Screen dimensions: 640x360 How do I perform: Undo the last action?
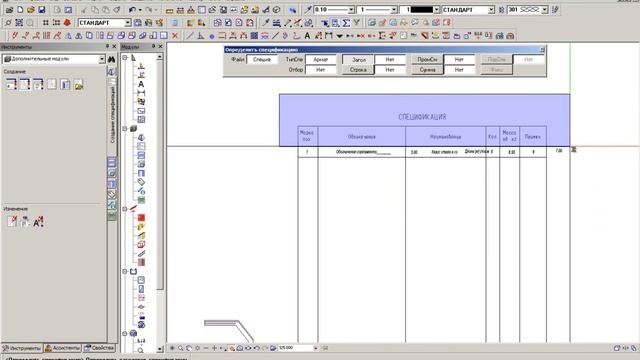tap(132, 9)
